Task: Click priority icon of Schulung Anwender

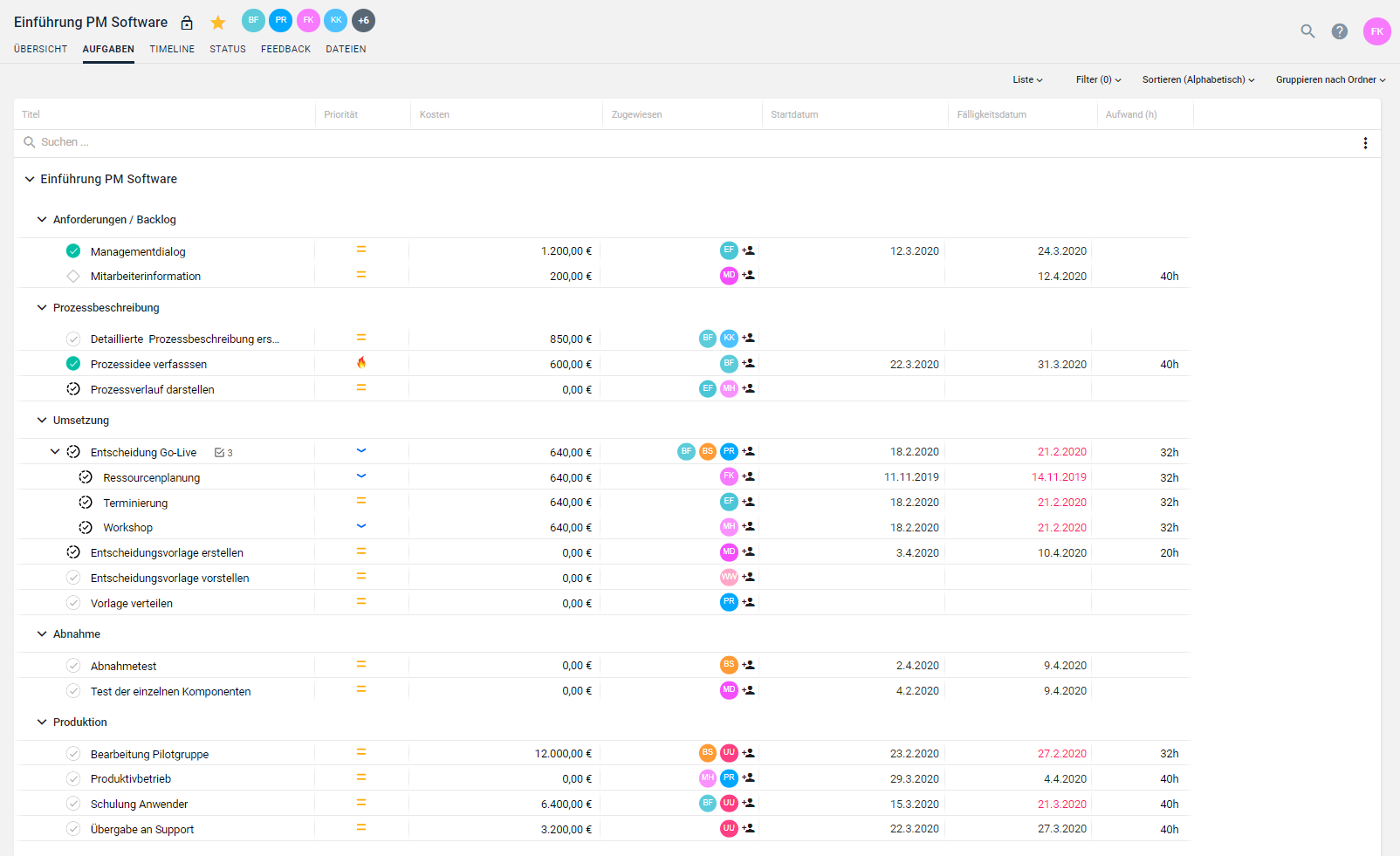Action: [x=361, y=802]
